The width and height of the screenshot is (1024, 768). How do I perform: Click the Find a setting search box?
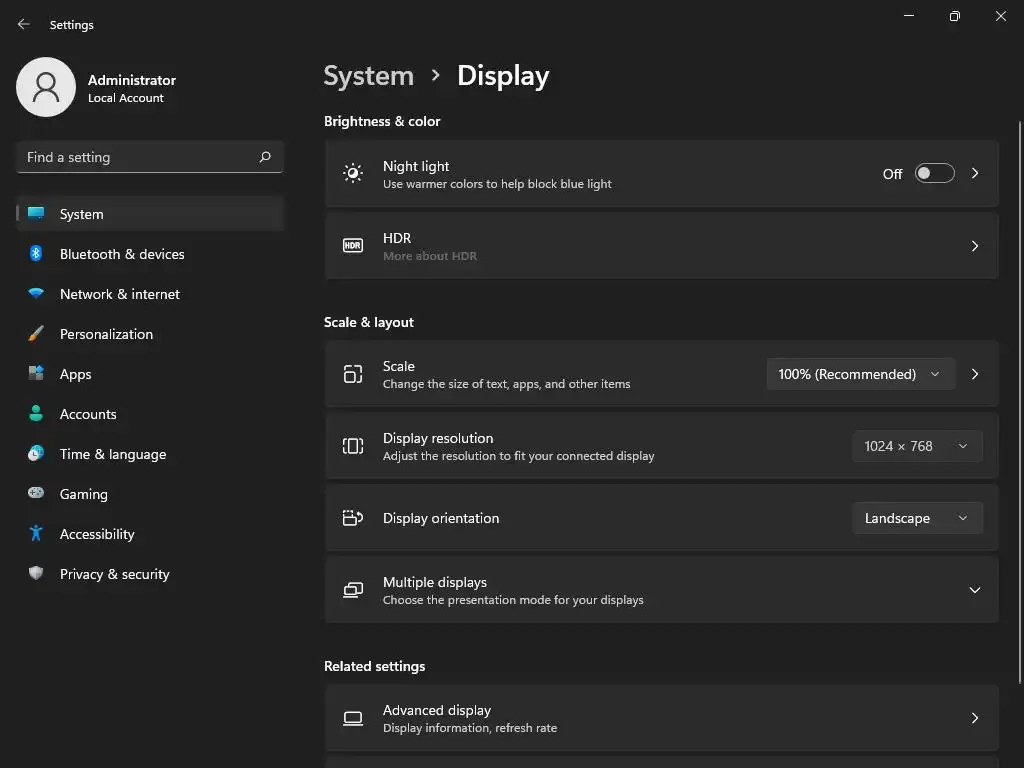pos(138,157)
